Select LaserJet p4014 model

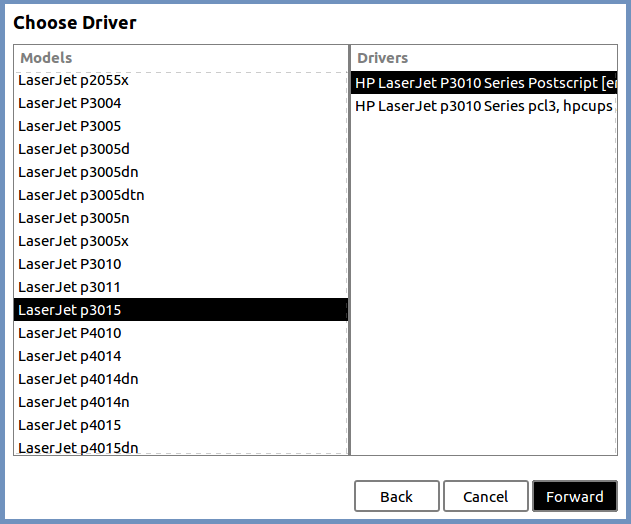coord(181,355)
